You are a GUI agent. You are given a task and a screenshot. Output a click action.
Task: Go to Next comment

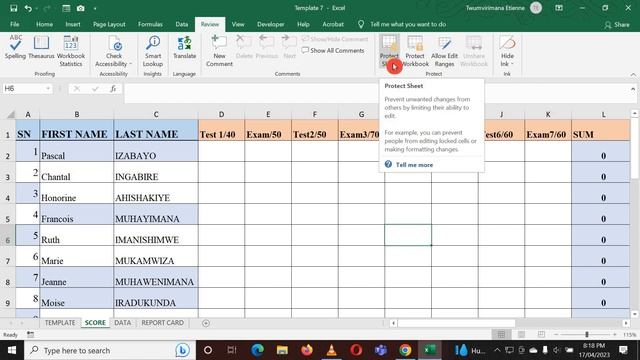coord(289,47)
